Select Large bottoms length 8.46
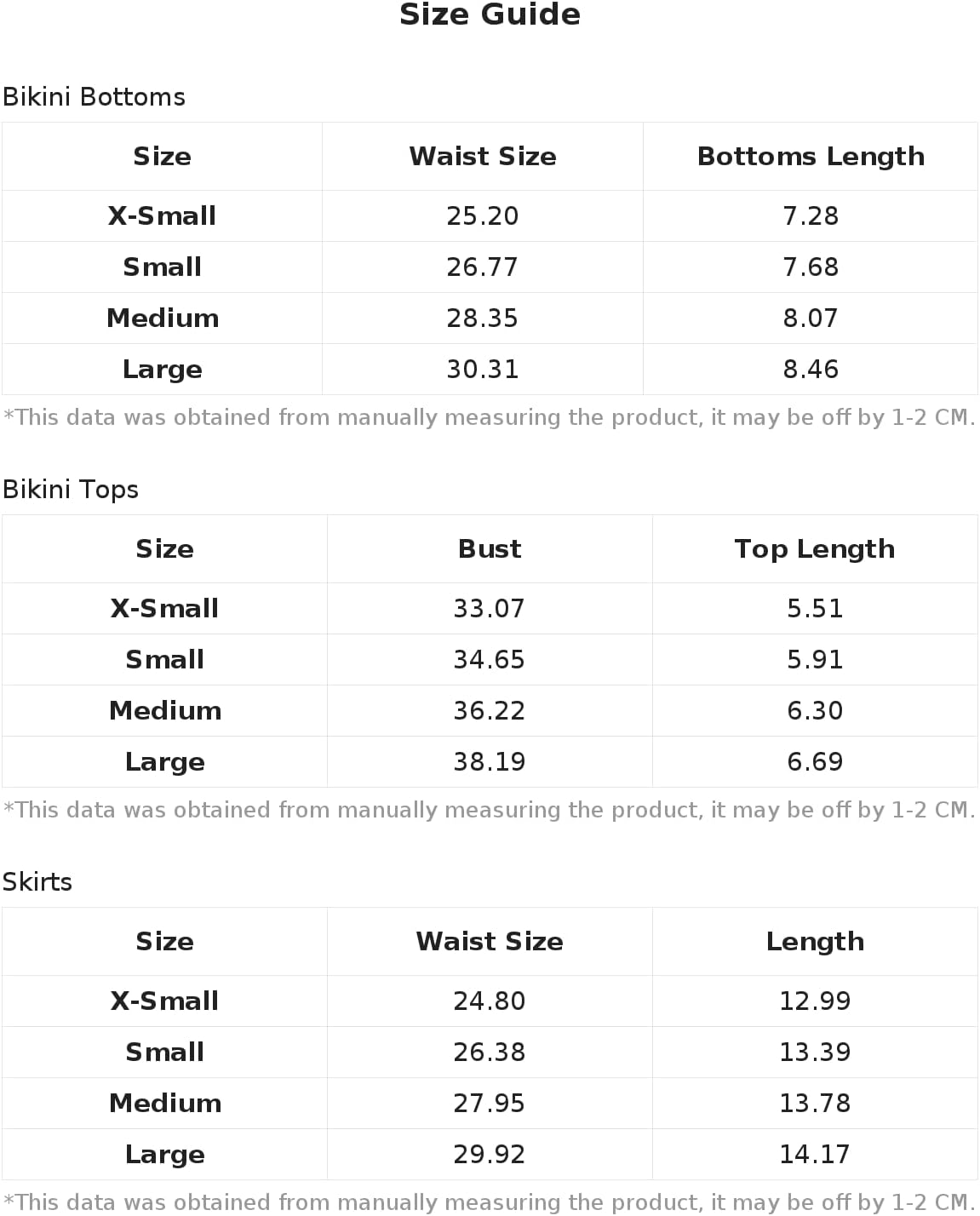This screenshot has width=980, height=1216. tap(810, 370)
